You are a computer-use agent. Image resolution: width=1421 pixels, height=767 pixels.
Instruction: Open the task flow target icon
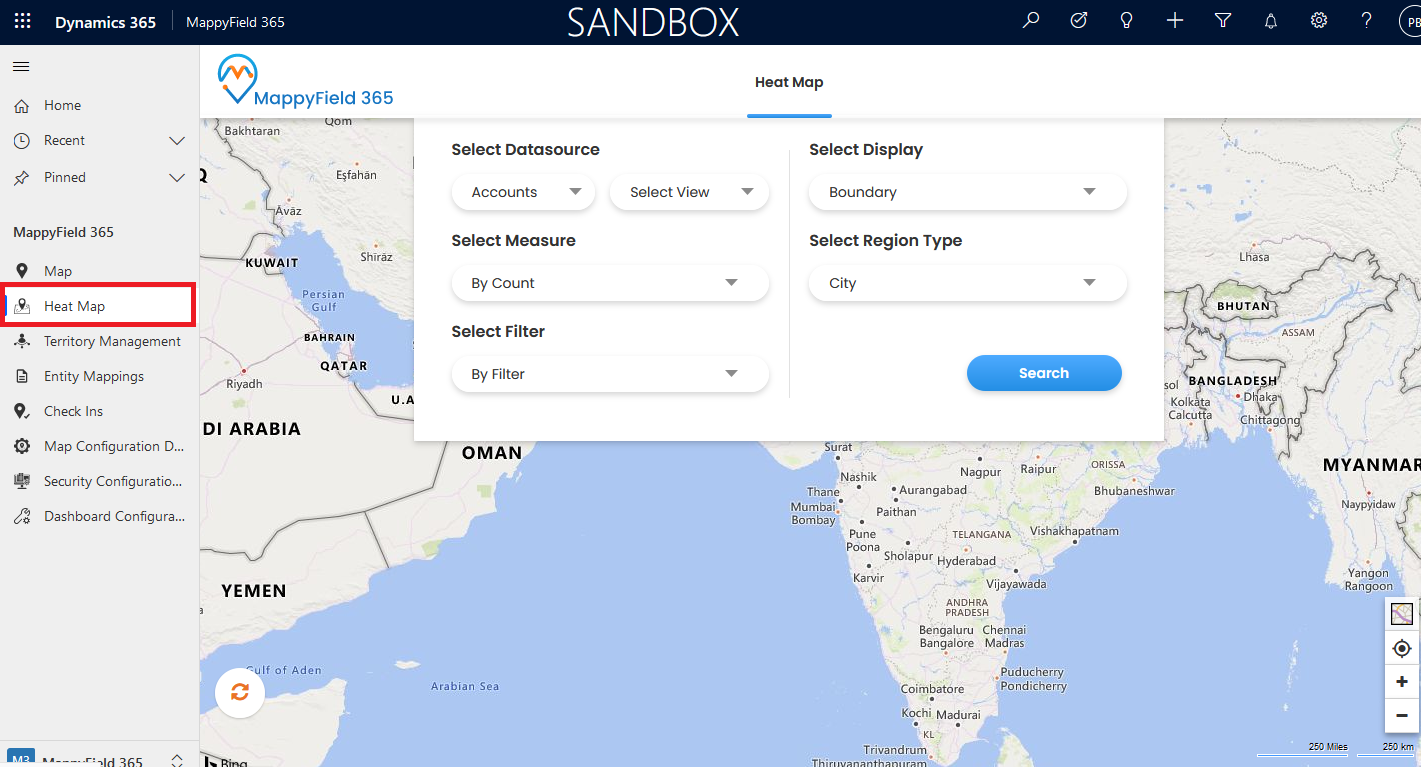pyautogui.click(x=1079, y=20)
